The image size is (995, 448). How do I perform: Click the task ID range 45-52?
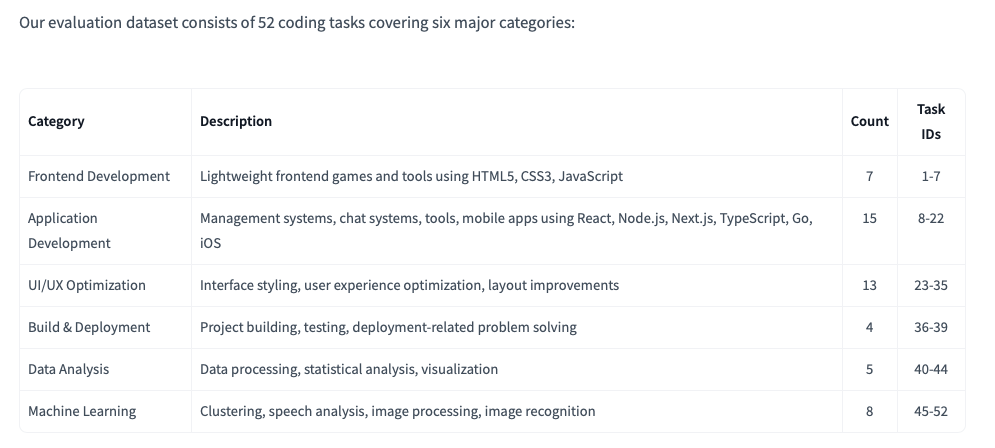pyautogui.click(x=931, y=411)
